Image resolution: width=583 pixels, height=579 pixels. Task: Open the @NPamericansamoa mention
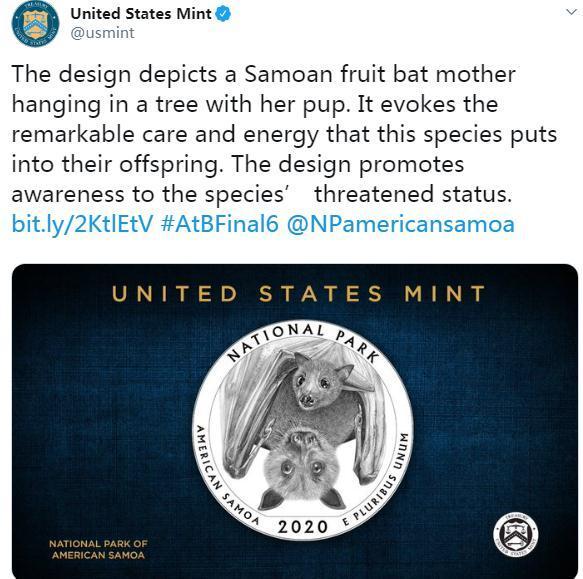[401, 224]
